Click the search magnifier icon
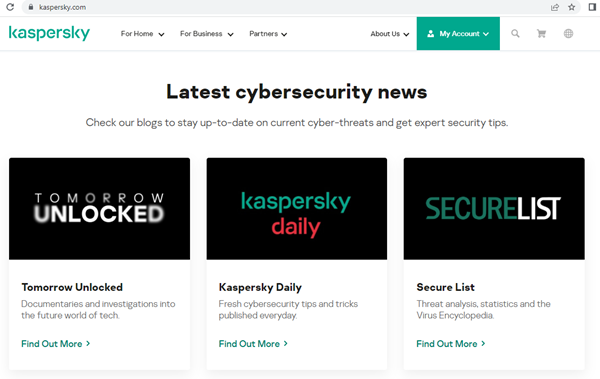This screenshot has height=379, width=600. [x=515, y=34]
